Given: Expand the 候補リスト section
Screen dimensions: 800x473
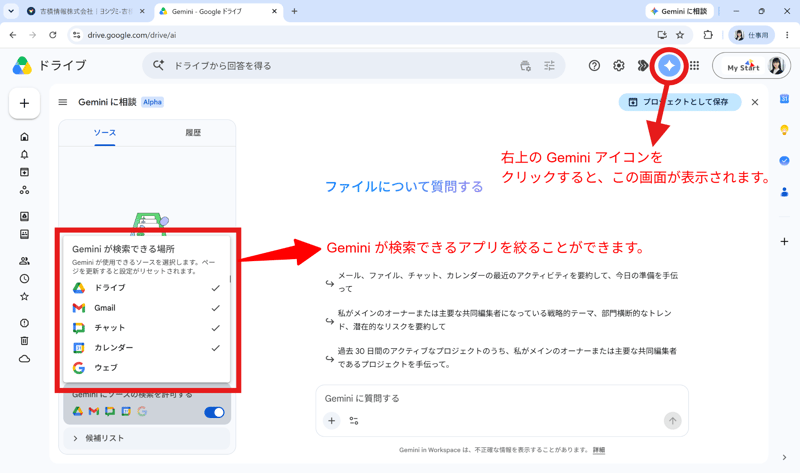Looking at the screenshot, I should click(147, 438).
